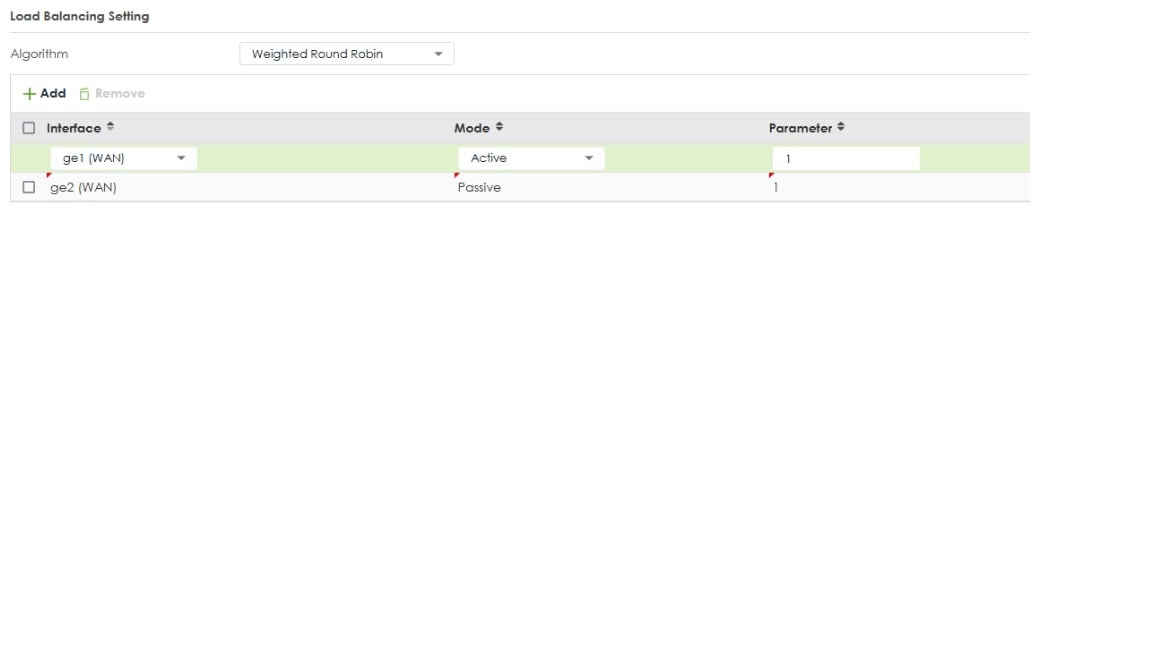This screenshot has width=1152, height=648.
Task: Check the ge2 (WAN) row checkbox
Action: pos(29,187)
